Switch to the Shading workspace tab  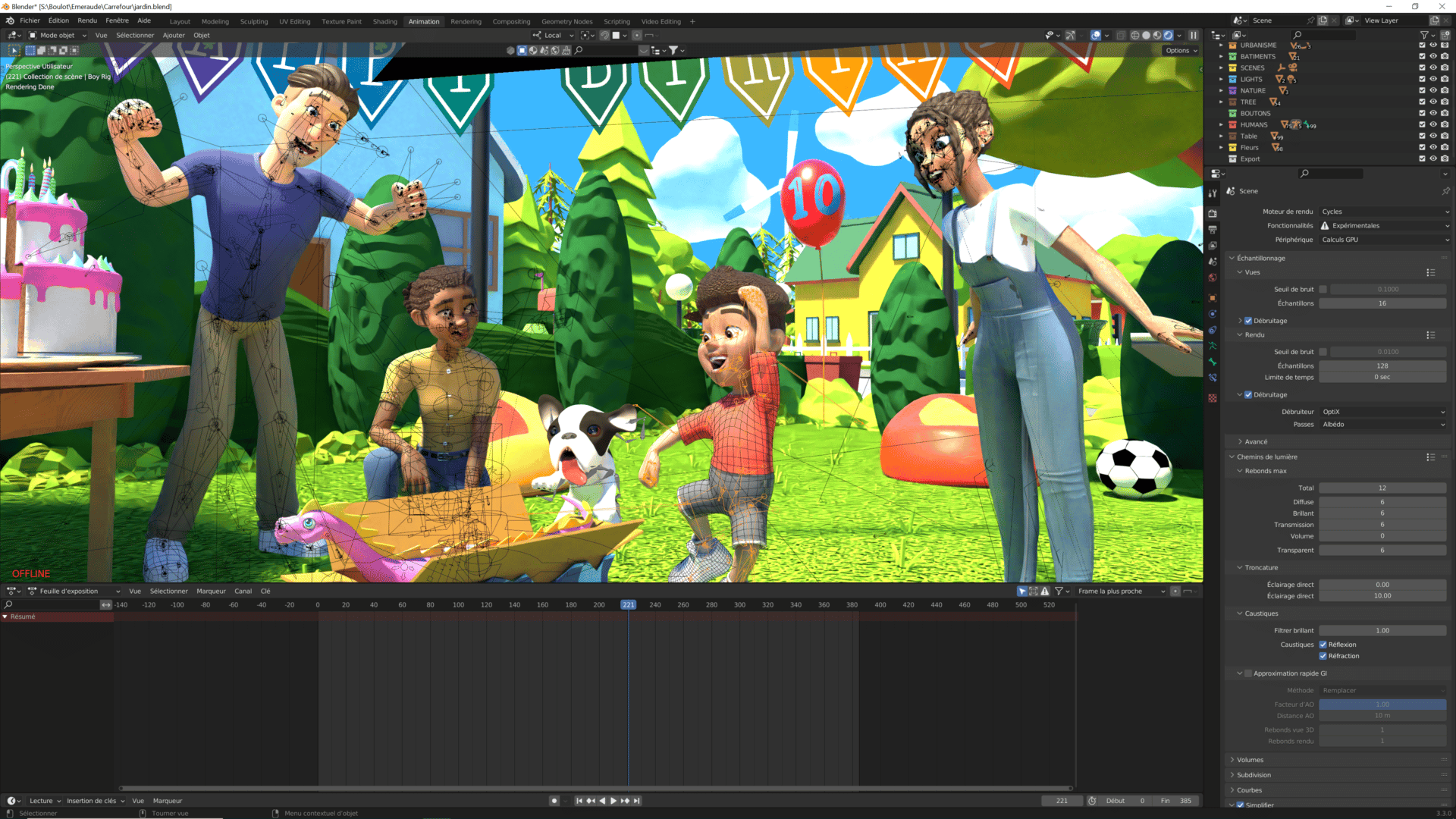point(384,21)
